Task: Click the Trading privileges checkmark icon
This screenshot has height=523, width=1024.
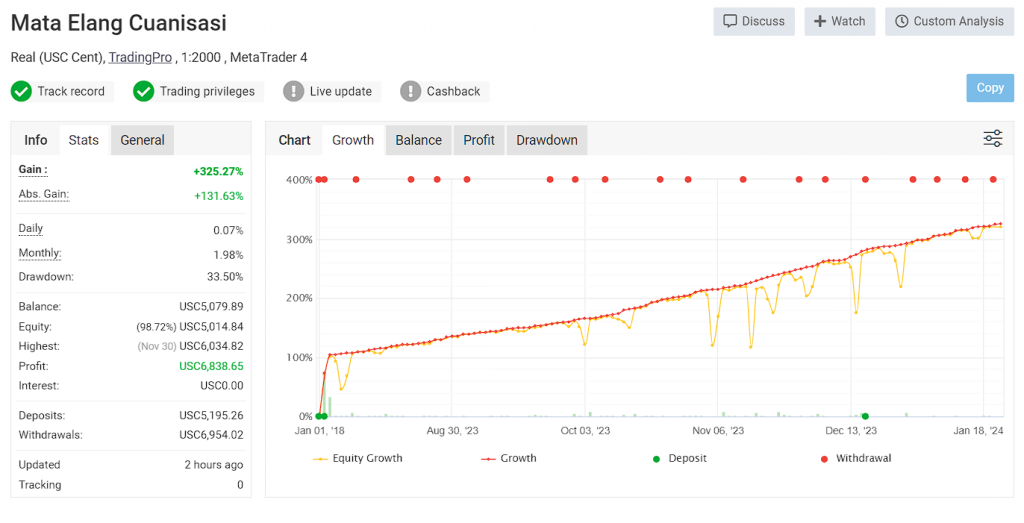Action: [x=144, y=91]
